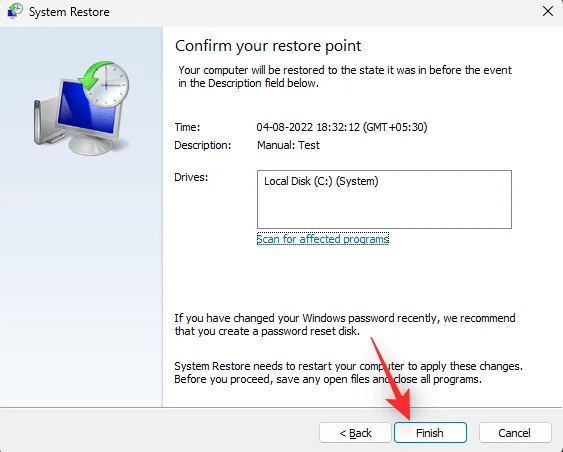Image resolution: width=563 pixels, height=452 pixels.
Task: Click the grey computer tower in illustration
Action: (46, 120)
